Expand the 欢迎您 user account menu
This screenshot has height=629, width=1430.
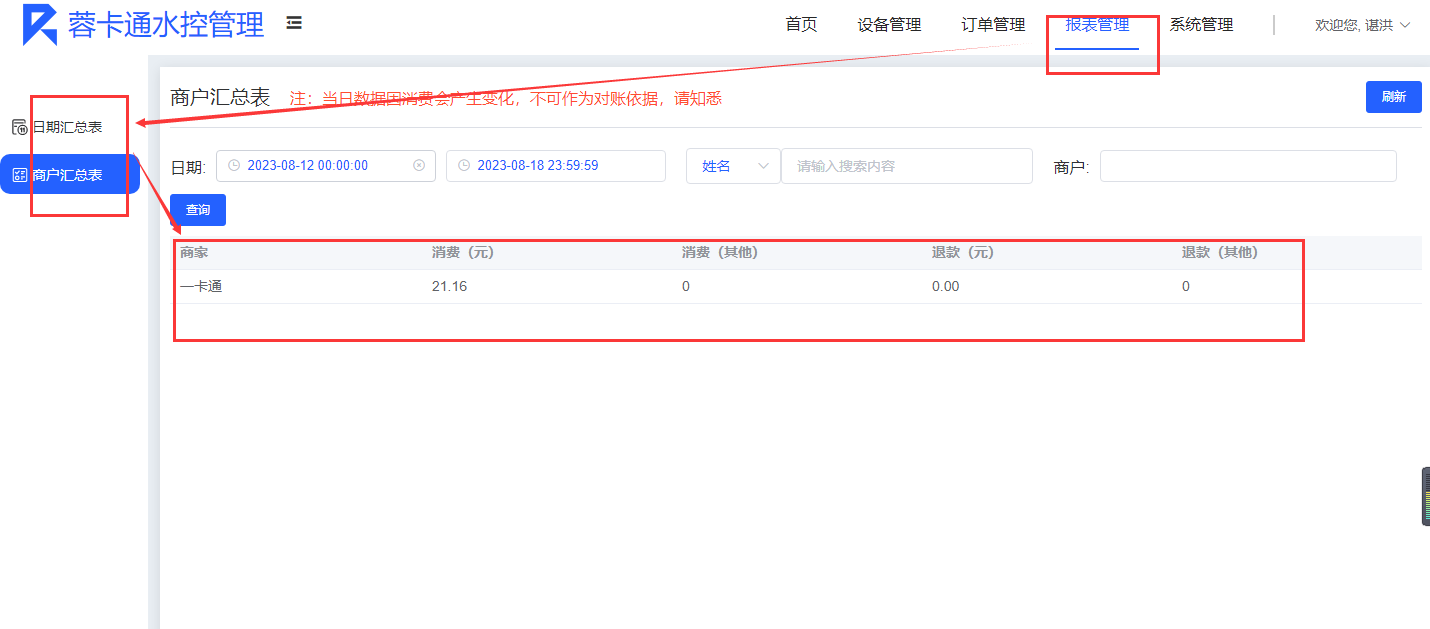(1362, 25)
